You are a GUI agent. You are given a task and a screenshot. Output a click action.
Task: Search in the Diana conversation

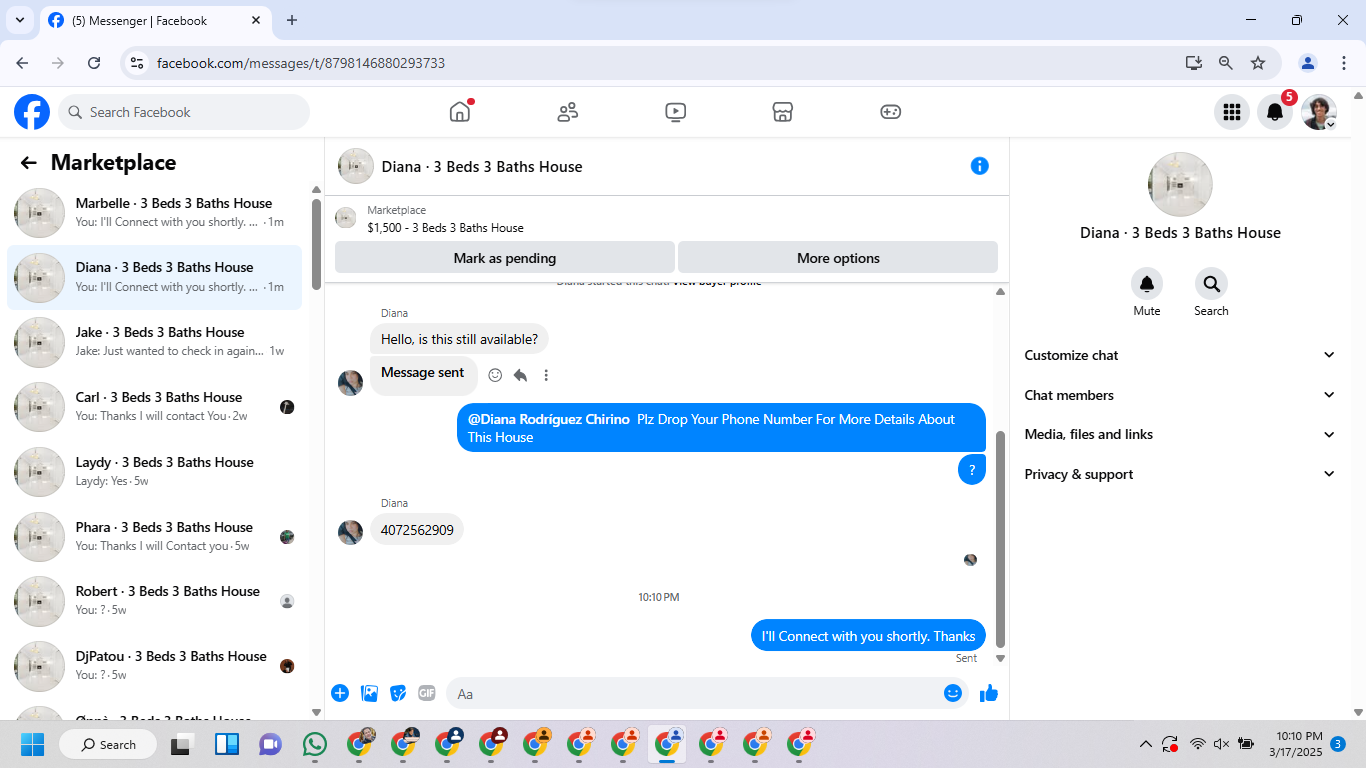1211,285
